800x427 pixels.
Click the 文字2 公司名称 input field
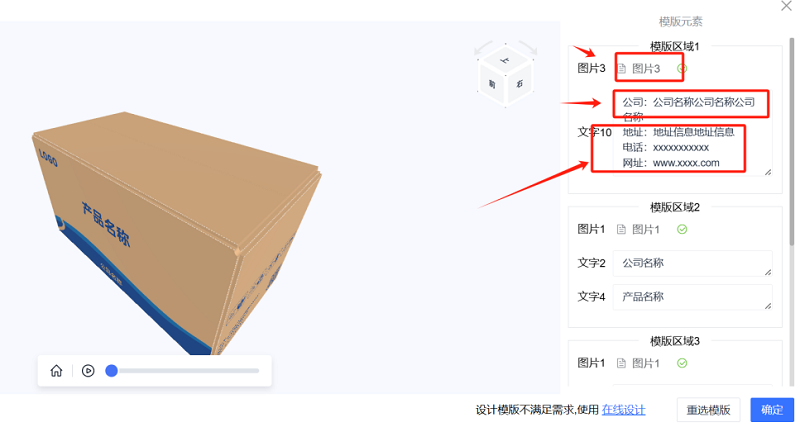(x=692, y=263)
